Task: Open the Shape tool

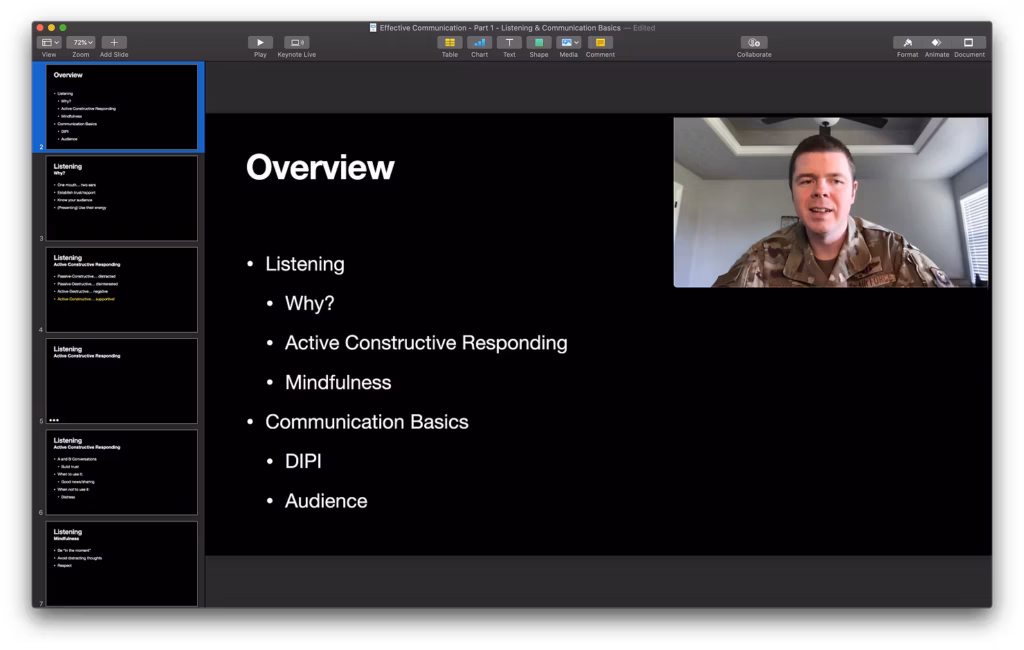Action: point(539,43)
